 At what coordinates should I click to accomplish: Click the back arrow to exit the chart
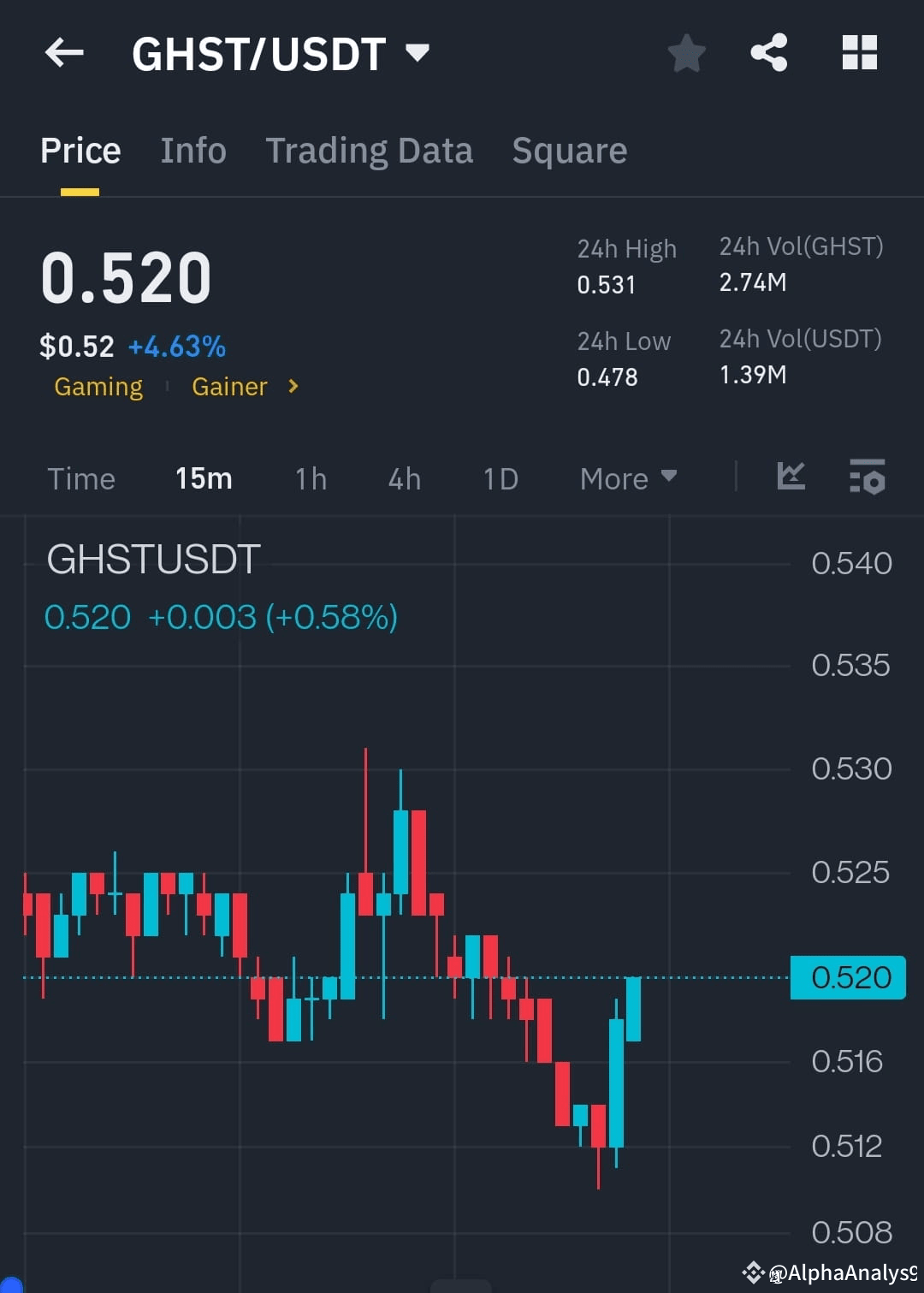[x=64, y=52]
